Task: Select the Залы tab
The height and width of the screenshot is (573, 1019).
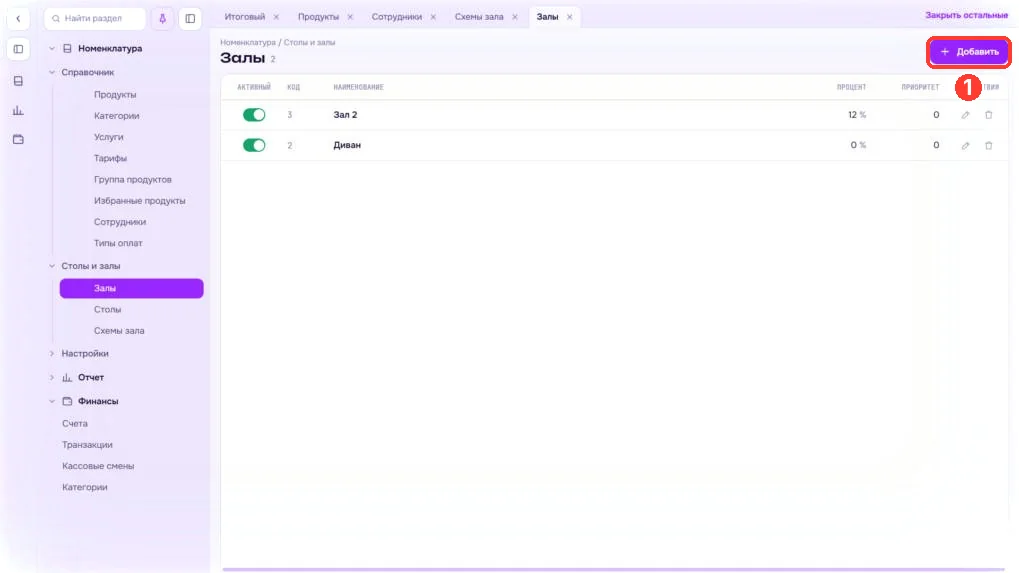Action: pyautogui.click(x=547, y=17)
